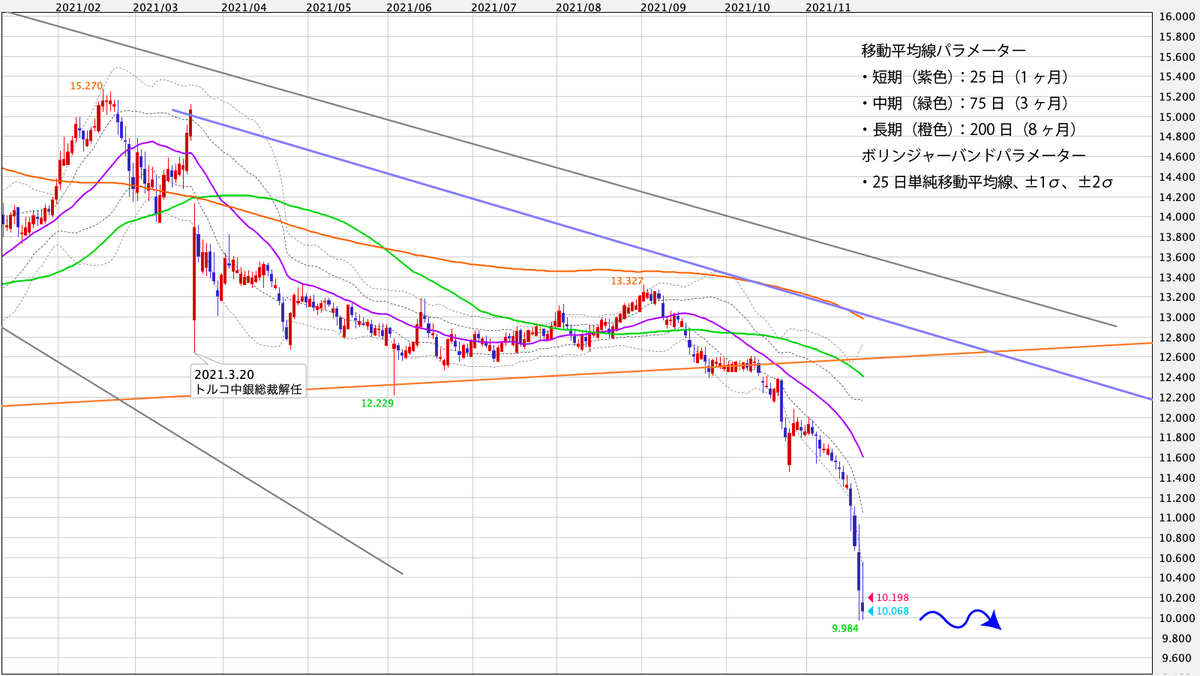
Task: Click the 11.000 price axis label
Action: 1176,518
